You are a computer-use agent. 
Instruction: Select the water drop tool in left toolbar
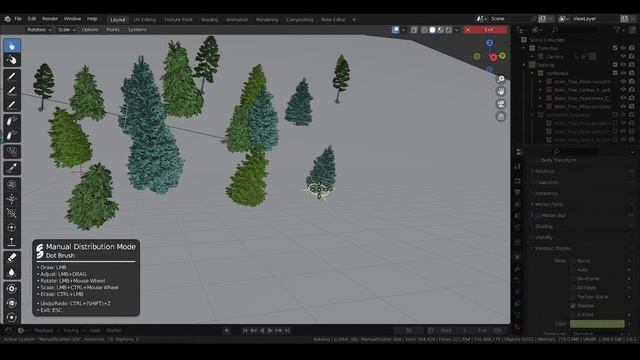[x=12, y=272]
